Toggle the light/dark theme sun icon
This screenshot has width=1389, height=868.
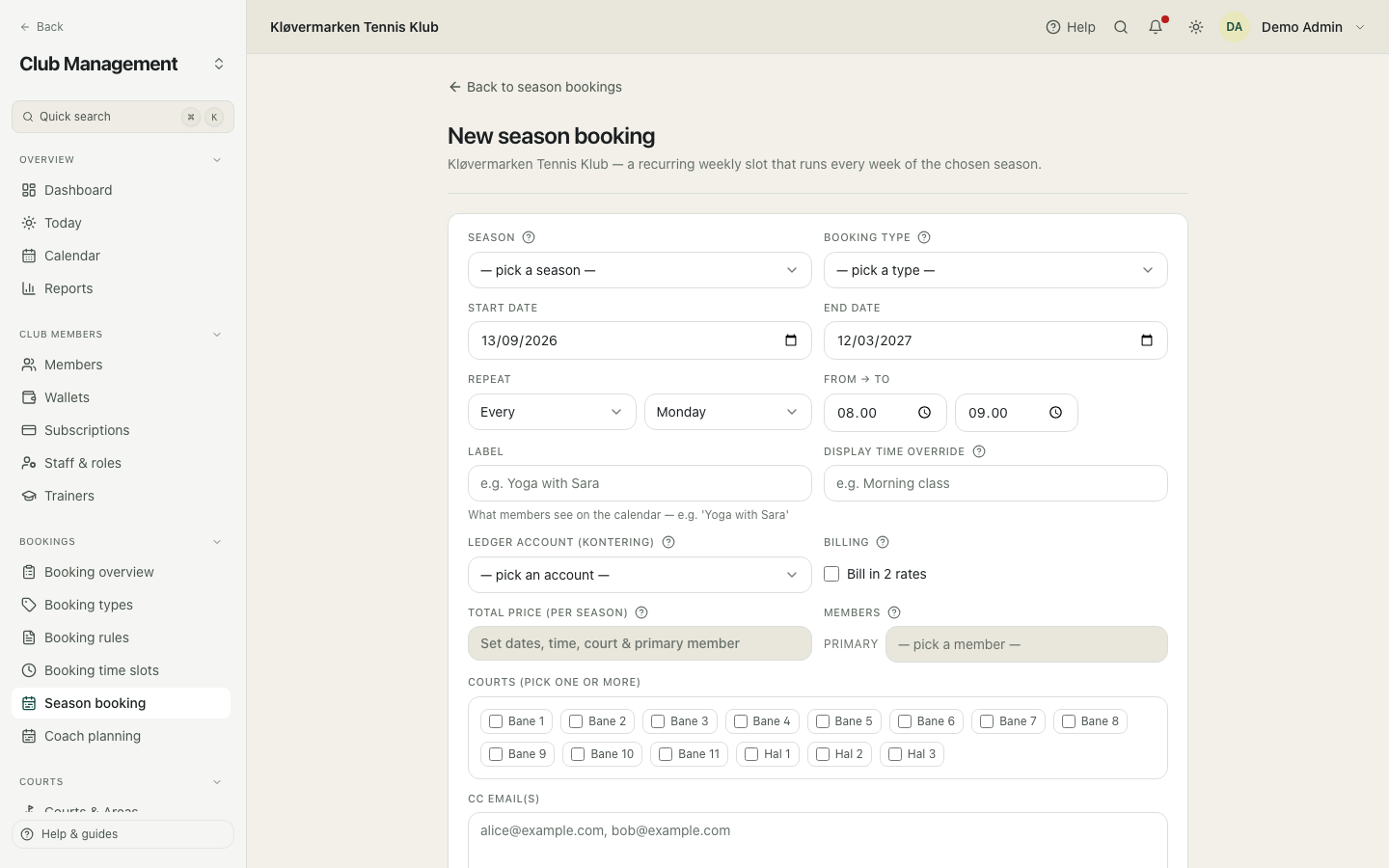click(x=1196, y=27)
